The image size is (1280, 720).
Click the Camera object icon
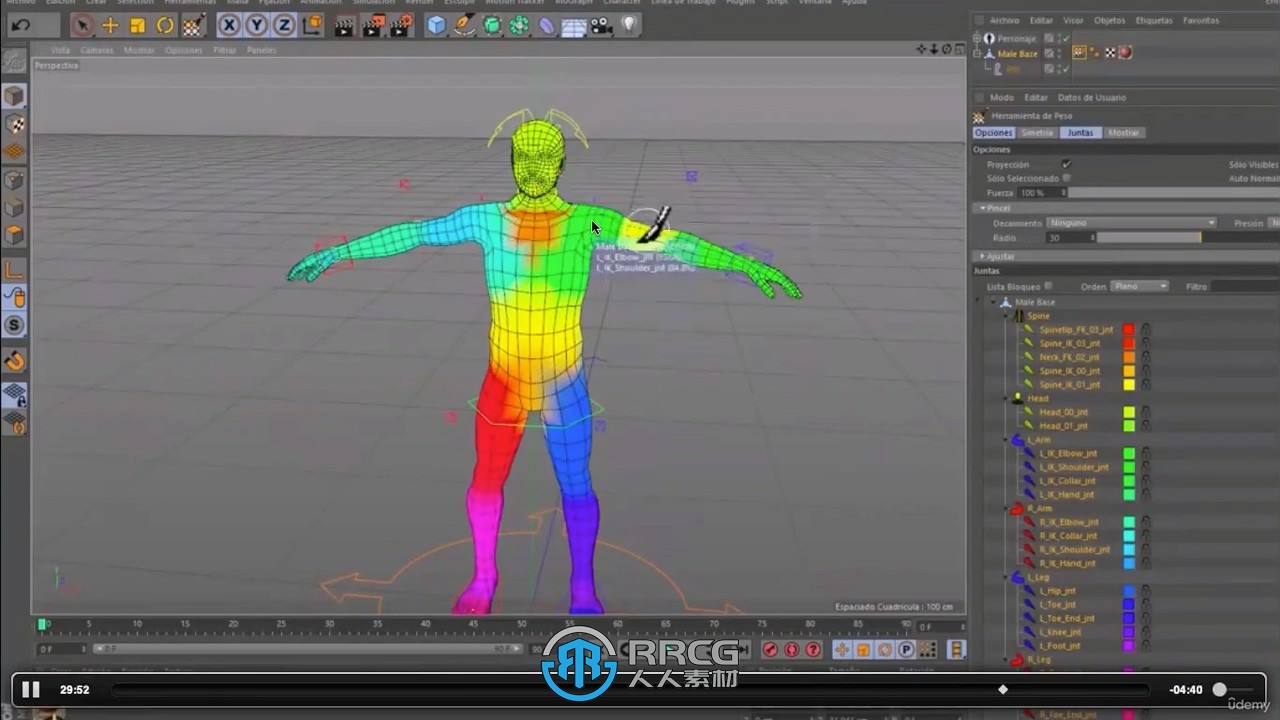coord(601,26)
